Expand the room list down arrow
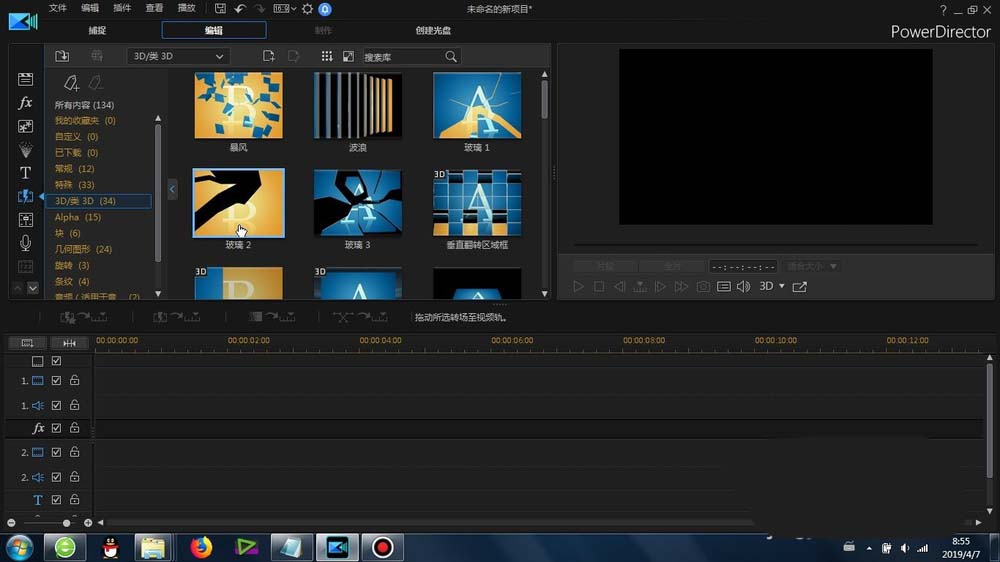The width and height of the screenshot is (1000, 562). pyautogui.click(x=33, y=288)
